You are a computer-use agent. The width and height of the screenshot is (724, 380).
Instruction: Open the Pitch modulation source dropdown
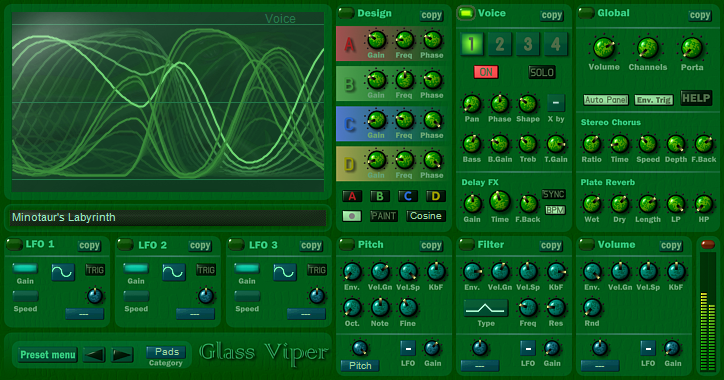click(x=360, y=366)
